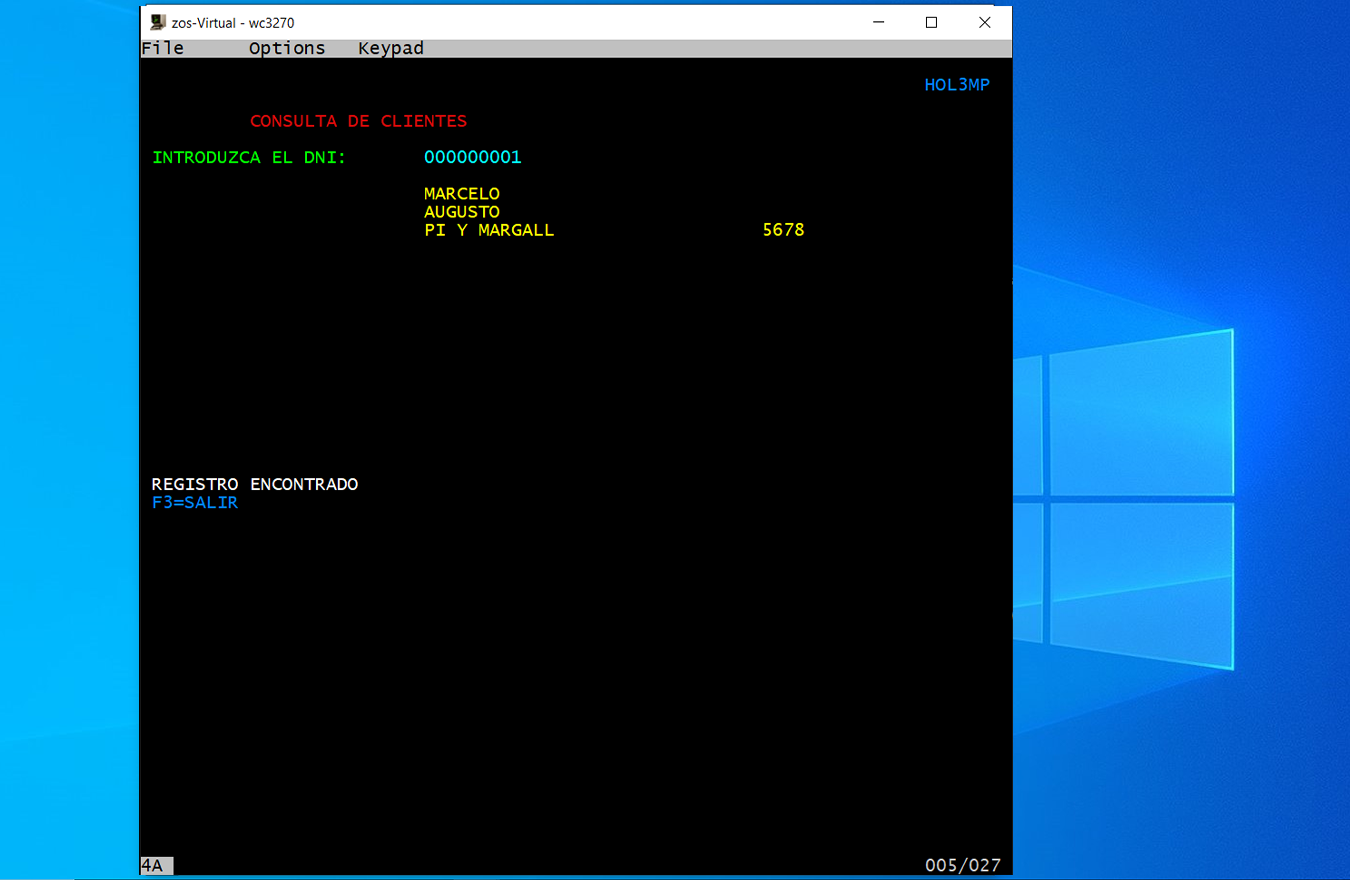1350x880 pixels.
Task: Maximize the wc3270 terminal window
Action: [x=931, y=23]
